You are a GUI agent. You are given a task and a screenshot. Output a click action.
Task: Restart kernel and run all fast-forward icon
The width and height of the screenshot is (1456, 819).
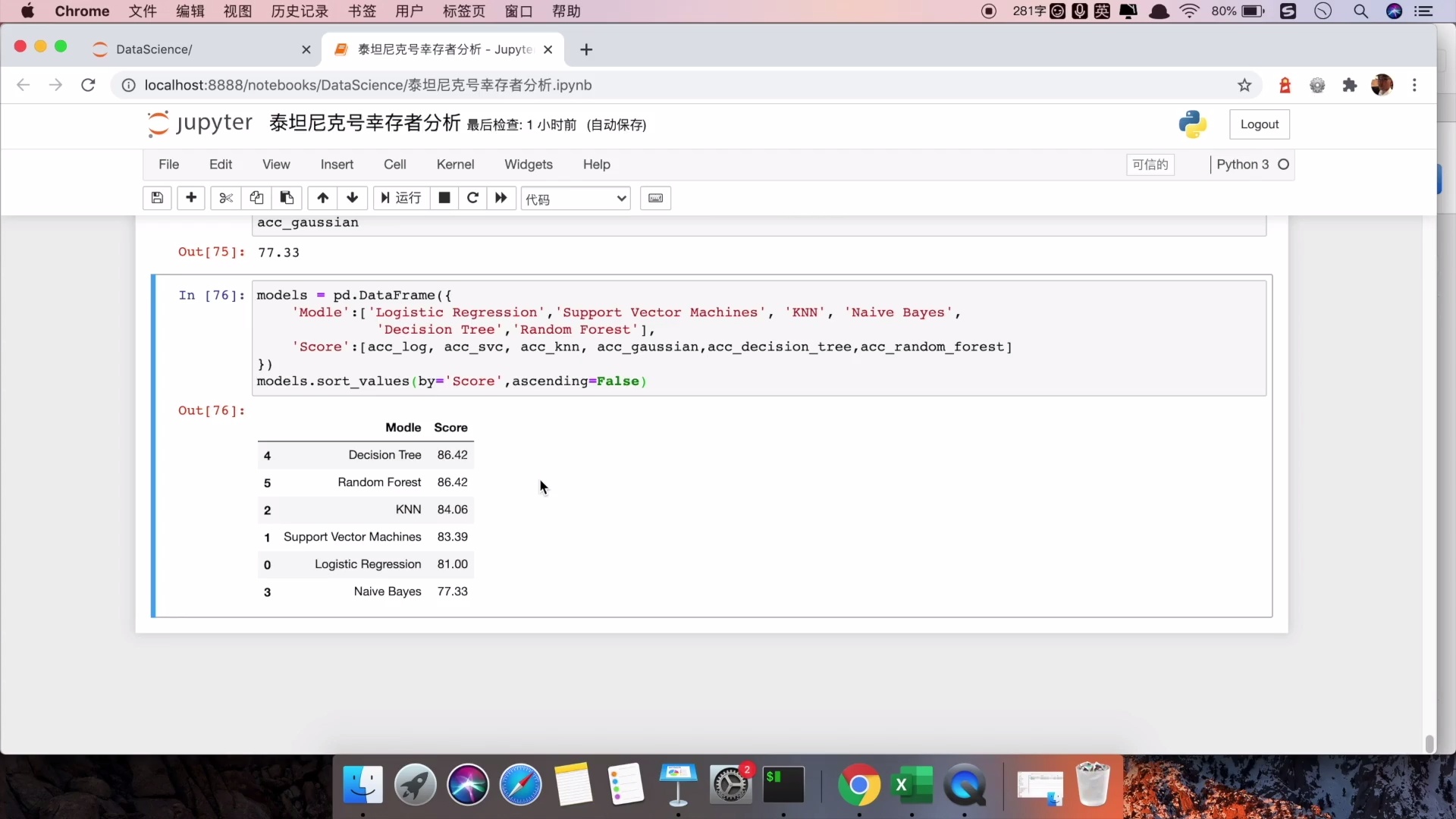[x=501, y=198]
